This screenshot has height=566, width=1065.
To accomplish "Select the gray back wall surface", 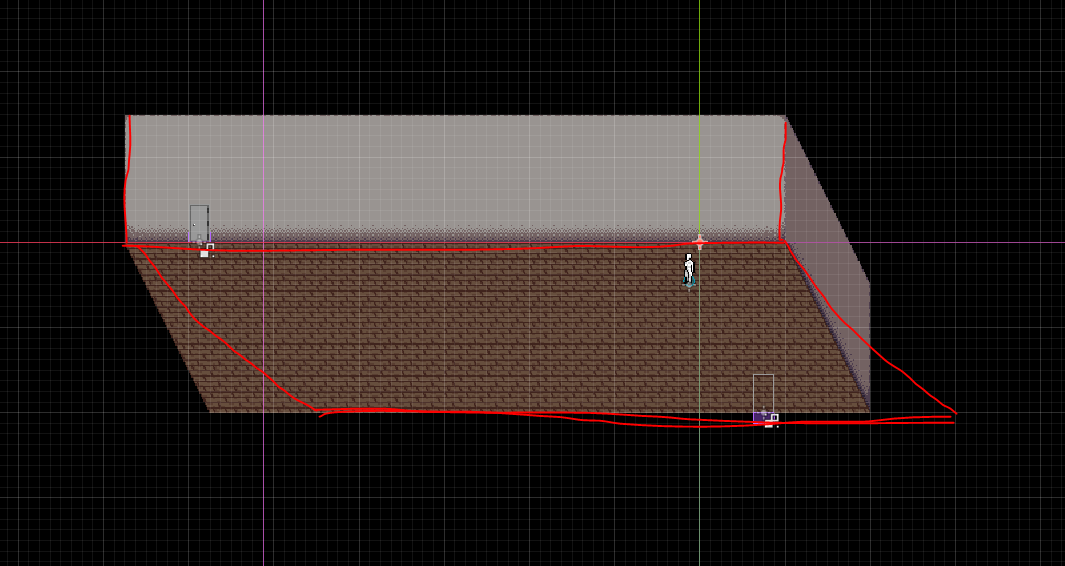I will pos(455,178).
